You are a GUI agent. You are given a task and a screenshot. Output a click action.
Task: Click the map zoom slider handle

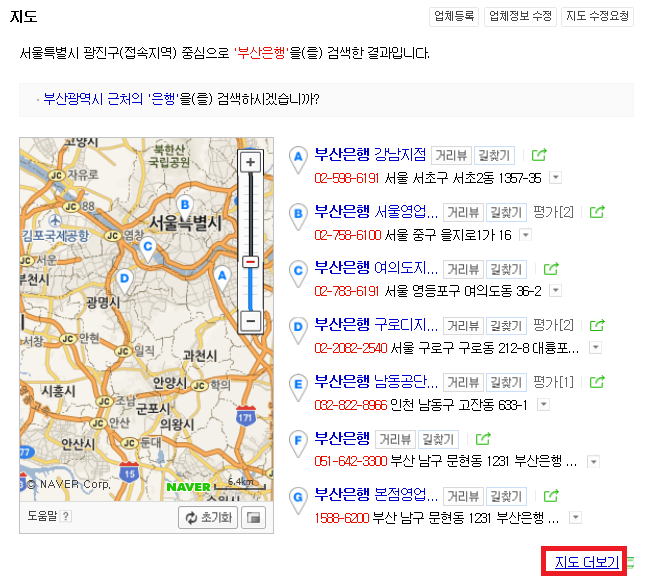tap(250, 262)
